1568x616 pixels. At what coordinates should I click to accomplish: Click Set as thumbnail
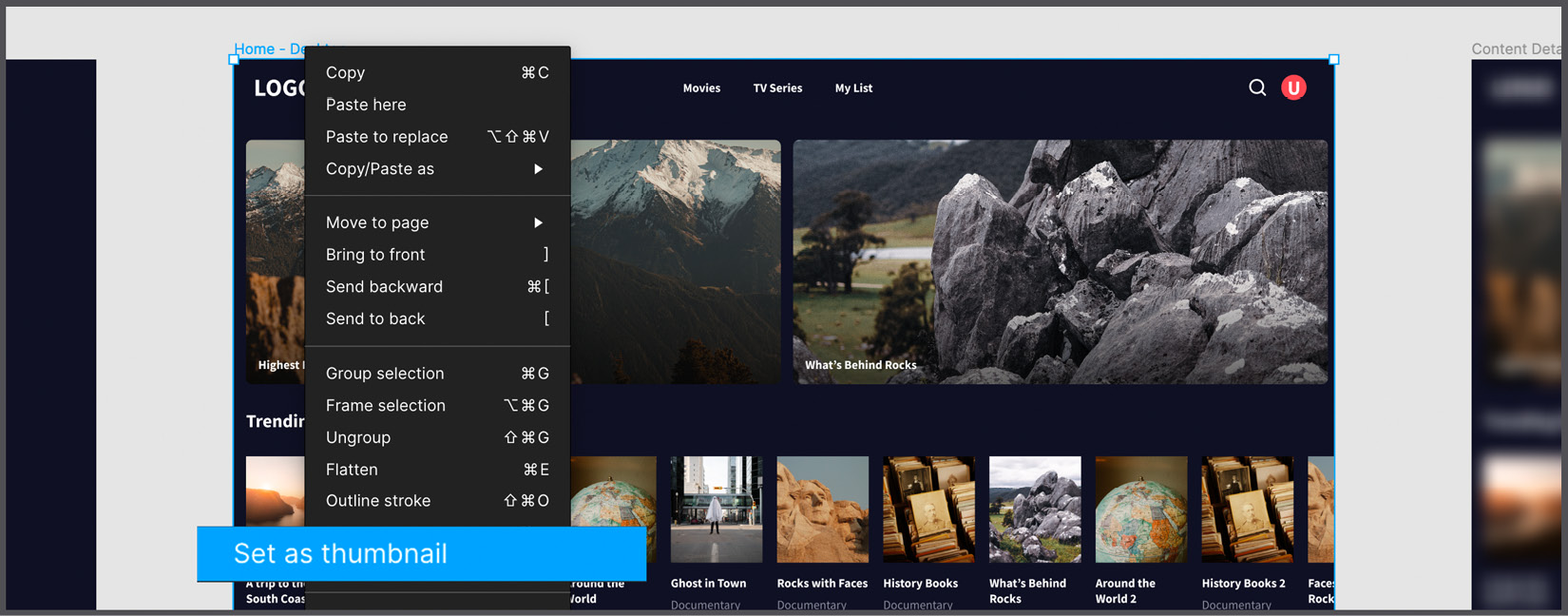point(421,553)
